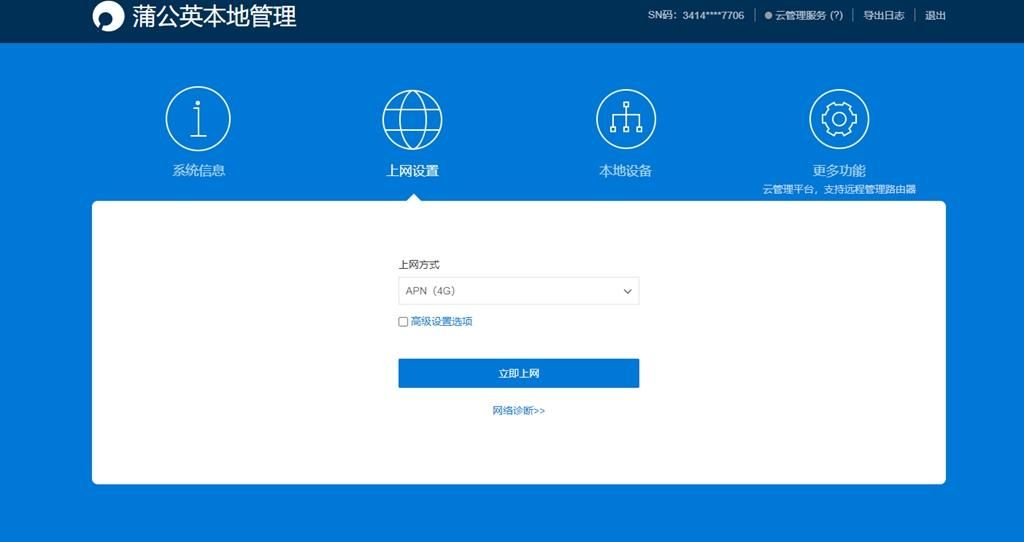The width and height of the screenshot is (1024, 542).
Task: Click the 高级设置选项 label text
Action: point(441,322)
